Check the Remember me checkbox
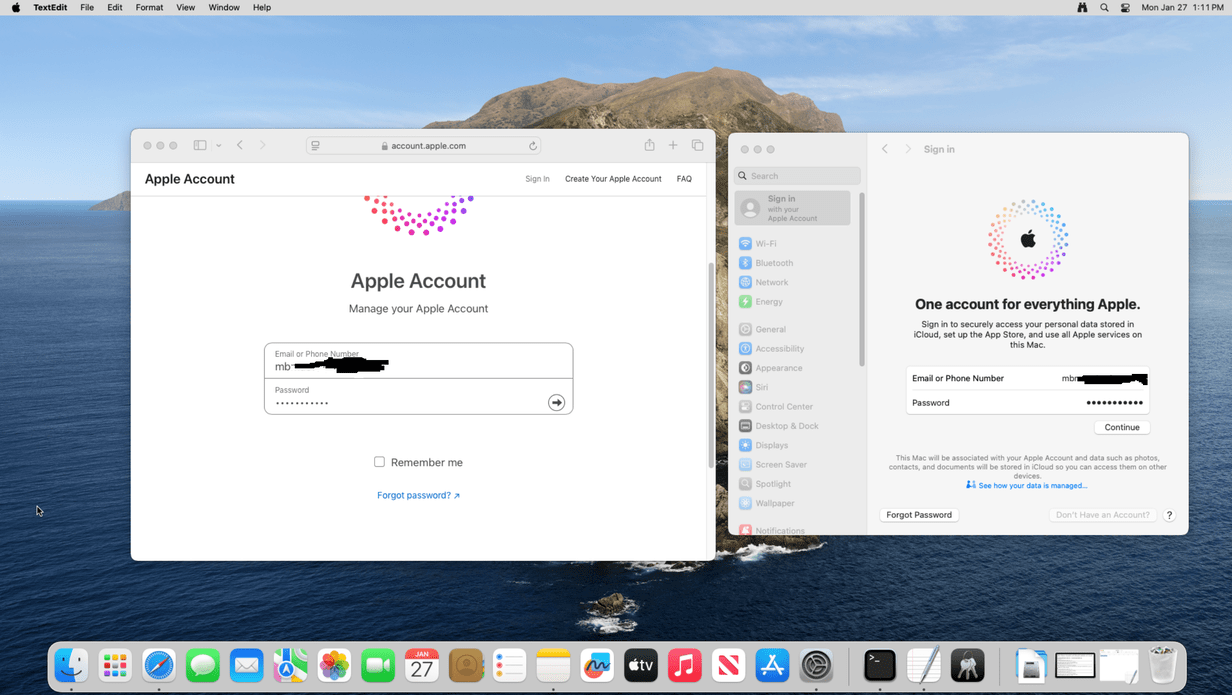Screen dimensions: 1232x695 pos(379,462)
